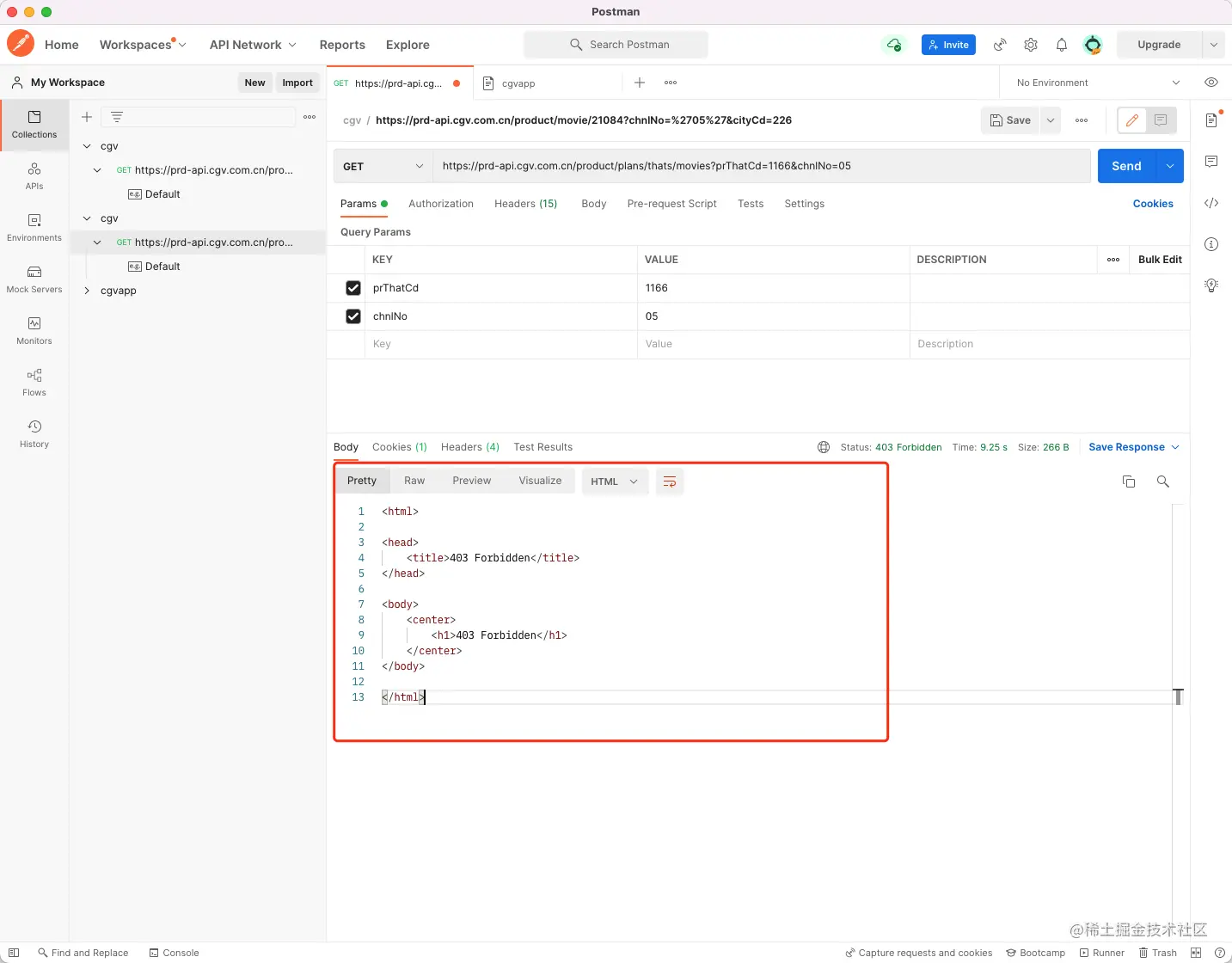Toggle line wrap in response viewer
This screenshot has width=1232, height=963.
click(670, 482)
